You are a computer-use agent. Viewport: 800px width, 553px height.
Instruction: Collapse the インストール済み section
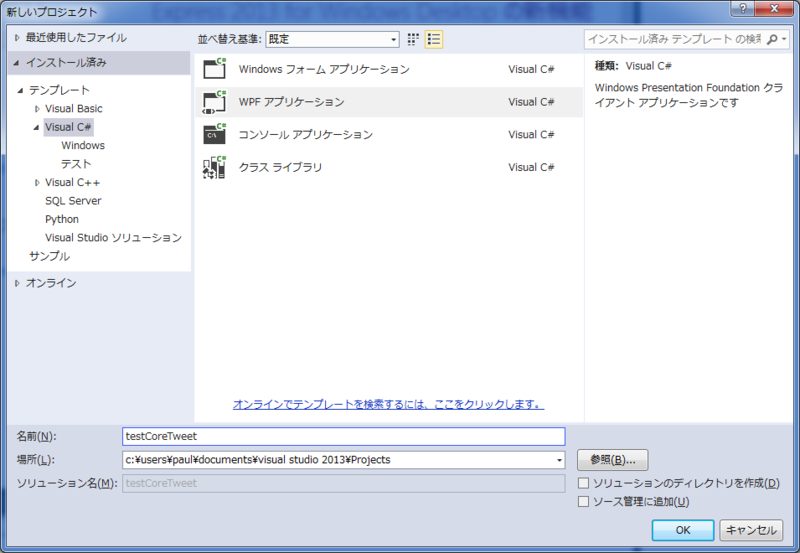pyautogui.click(x=16, y=63)
